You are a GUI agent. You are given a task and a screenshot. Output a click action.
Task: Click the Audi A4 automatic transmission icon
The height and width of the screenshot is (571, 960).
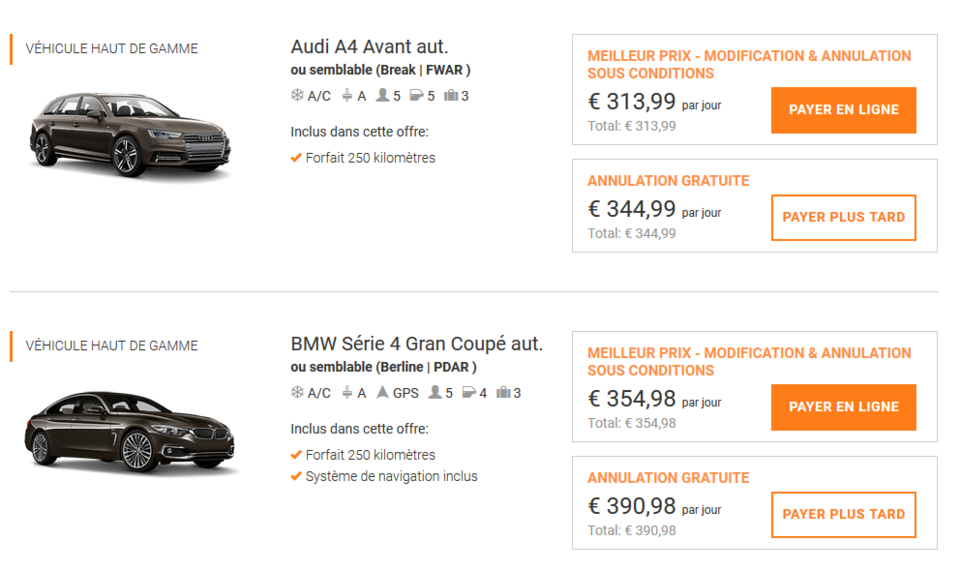[348, 96]
